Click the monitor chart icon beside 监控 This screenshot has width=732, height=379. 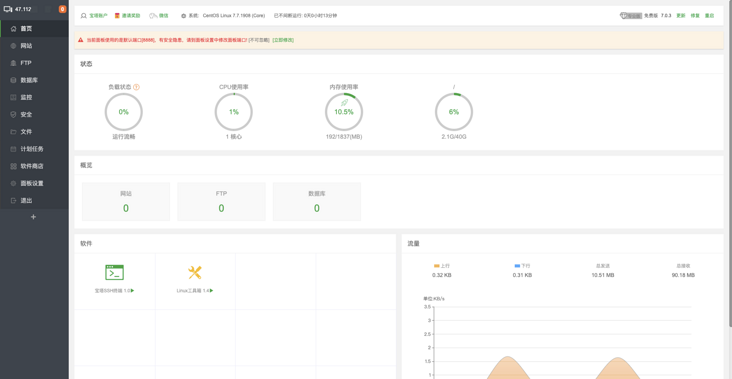point(13,98)
